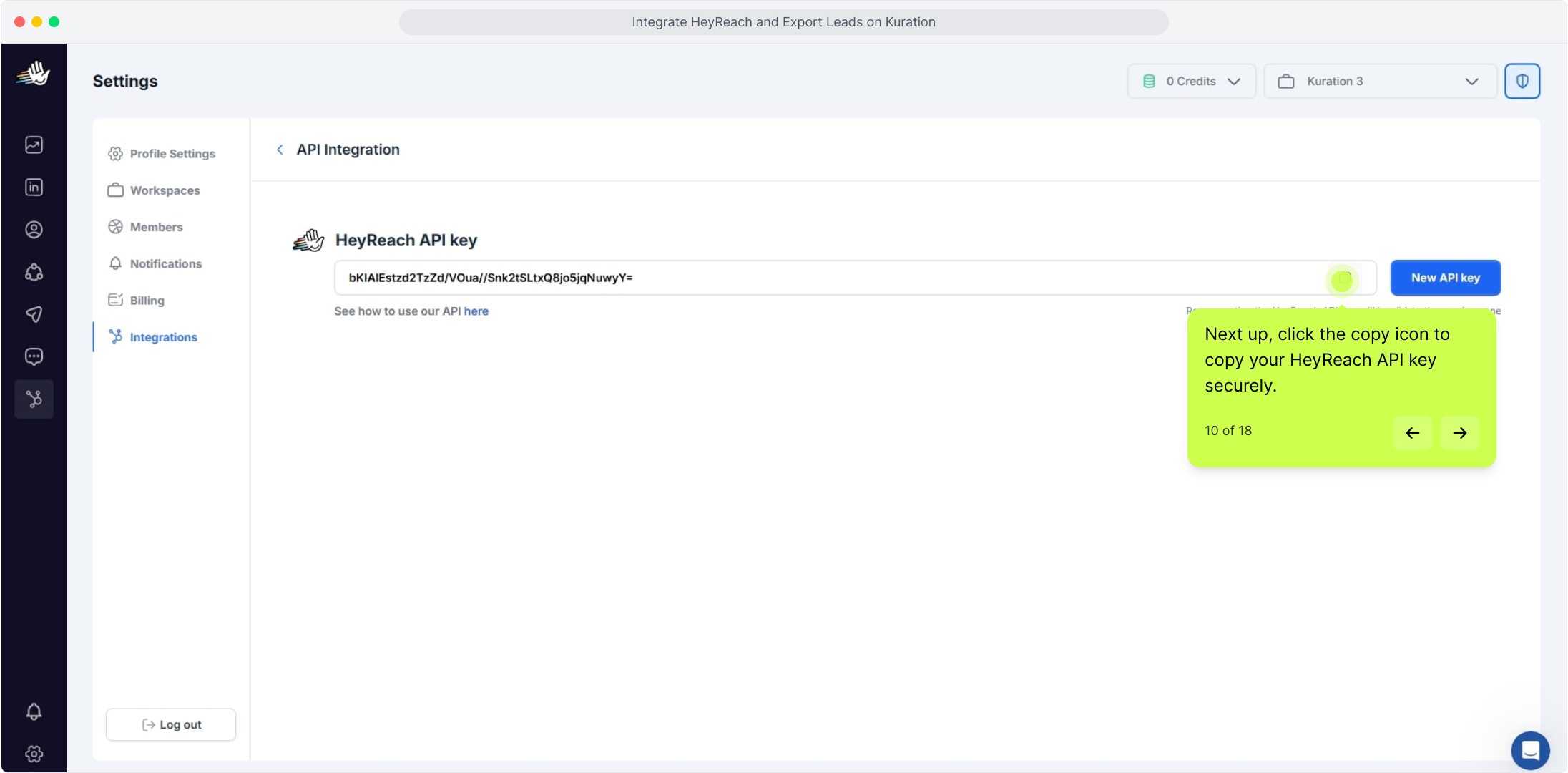Click the HeyReach hand icon beside API key heading
The height and width of the screenshot is (773, 1568).
(308, 240)
